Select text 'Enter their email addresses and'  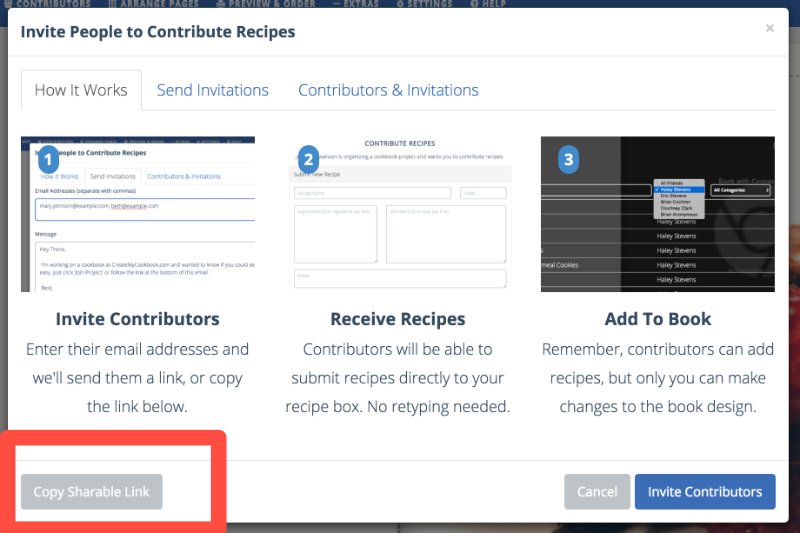click(137, 349)
